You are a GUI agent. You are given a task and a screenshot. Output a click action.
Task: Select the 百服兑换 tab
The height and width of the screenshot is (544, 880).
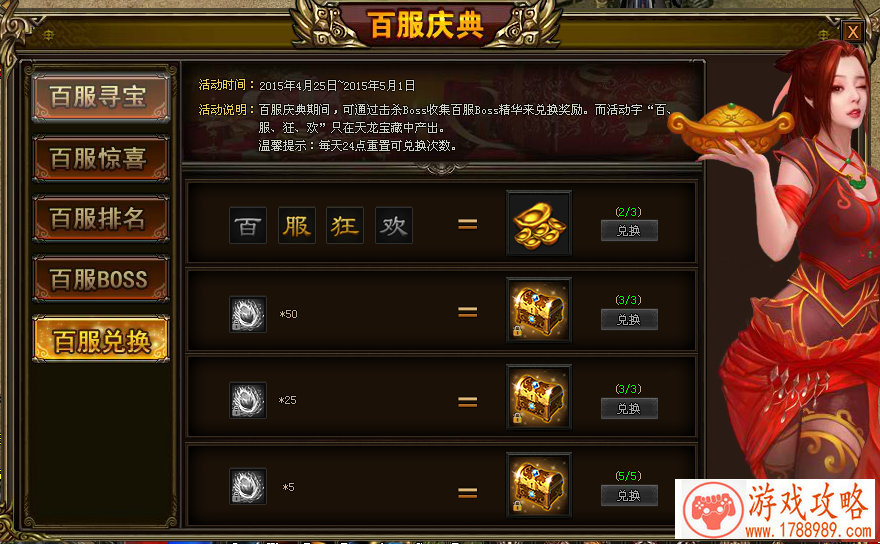click(100, 339)
